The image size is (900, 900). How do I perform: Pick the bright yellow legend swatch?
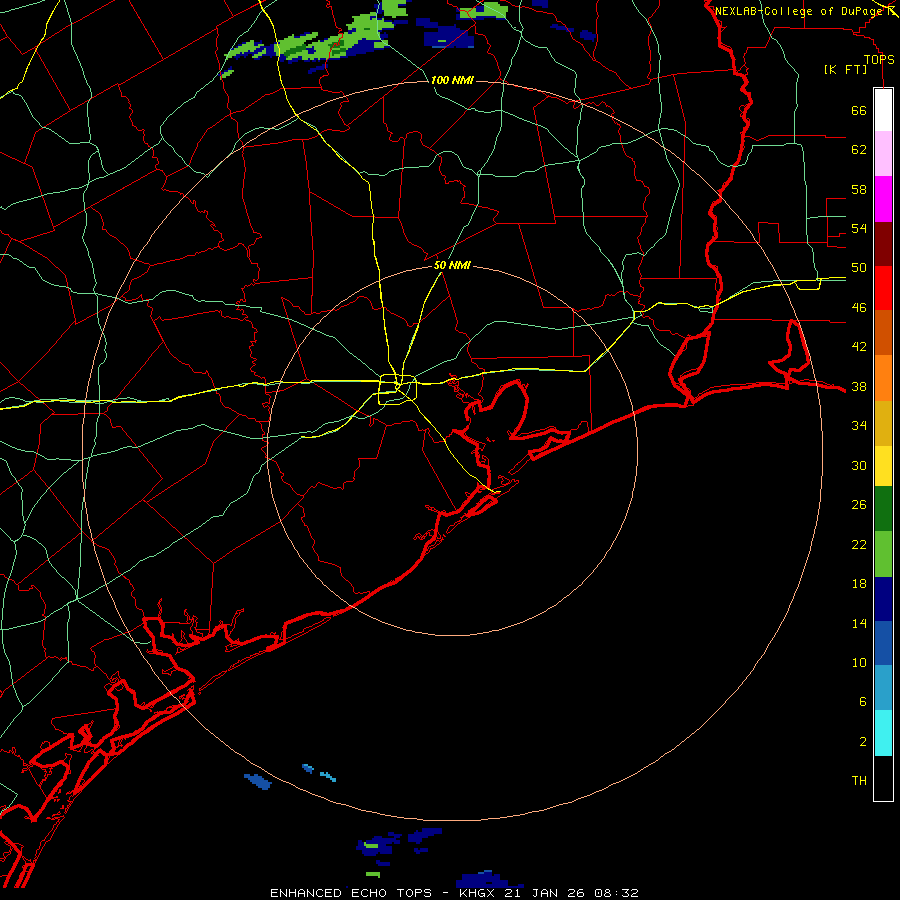[883, 466]
